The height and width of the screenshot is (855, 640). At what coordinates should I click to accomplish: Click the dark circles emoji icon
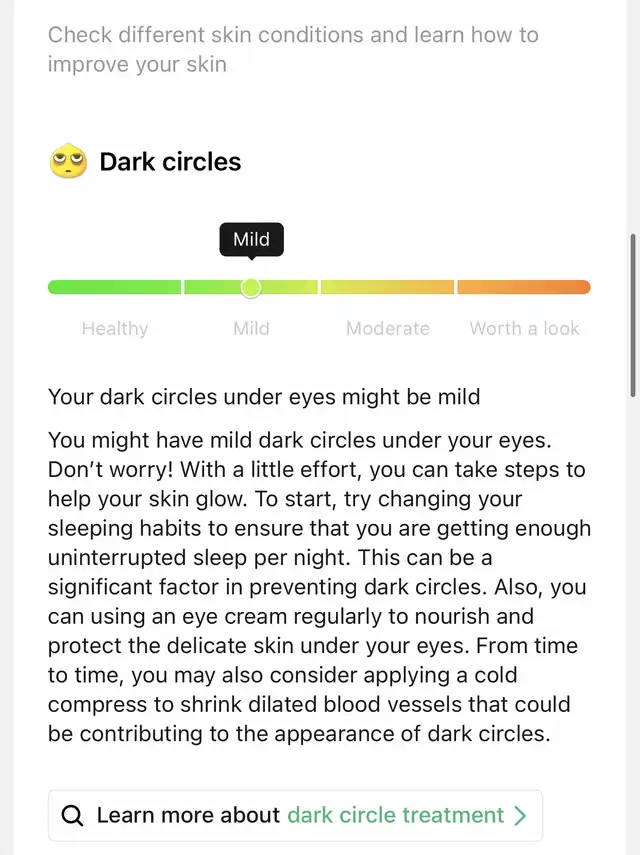tap(68, 162)
